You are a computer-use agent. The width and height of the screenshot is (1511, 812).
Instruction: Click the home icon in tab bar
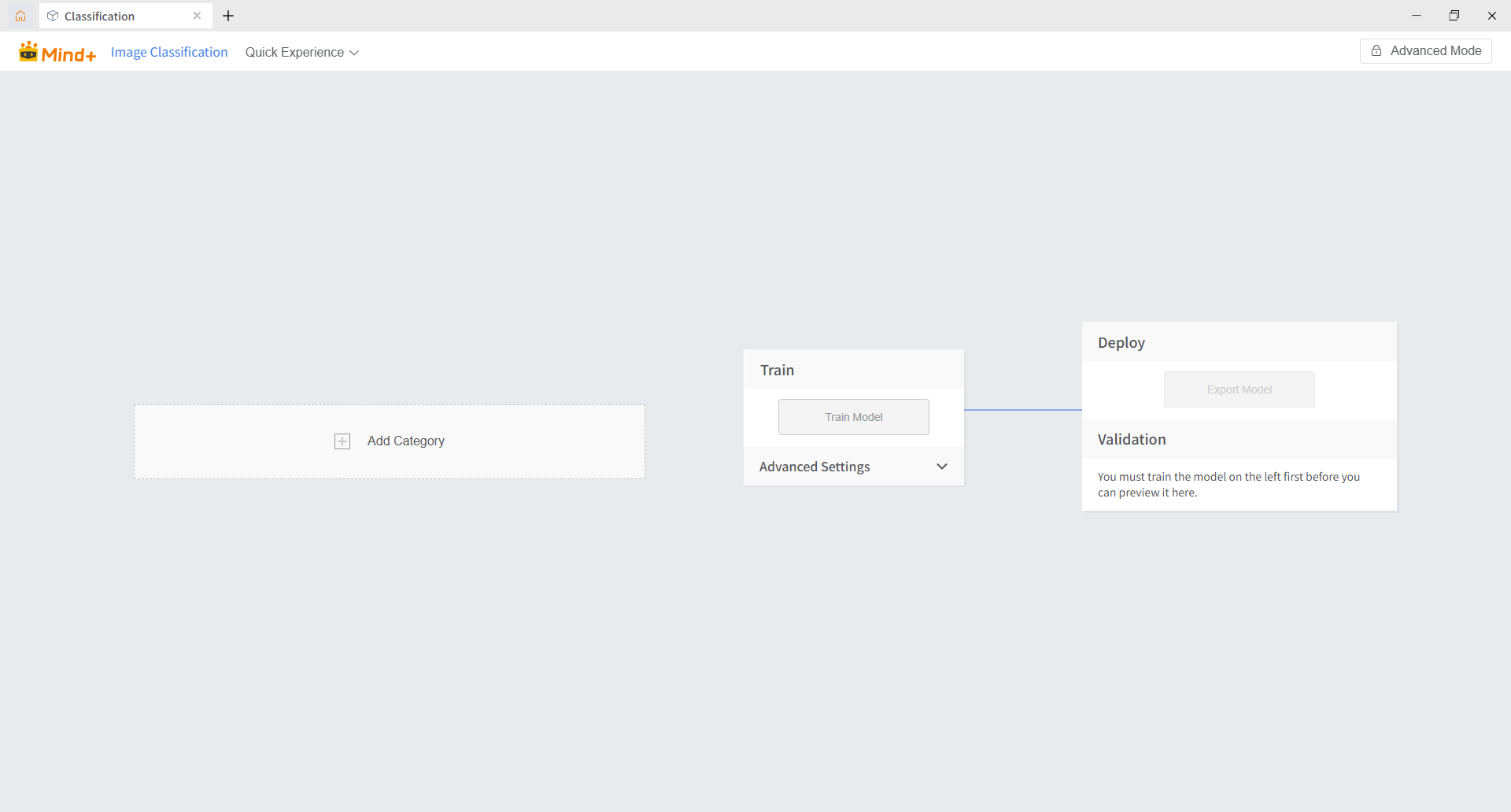(20, 16)
